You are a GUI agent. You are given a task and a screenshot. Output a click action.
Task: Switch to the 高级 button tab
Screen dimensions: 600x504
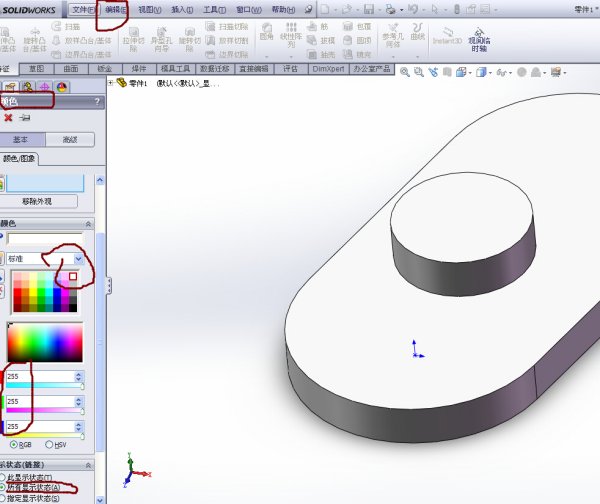(x=69, y=140)
